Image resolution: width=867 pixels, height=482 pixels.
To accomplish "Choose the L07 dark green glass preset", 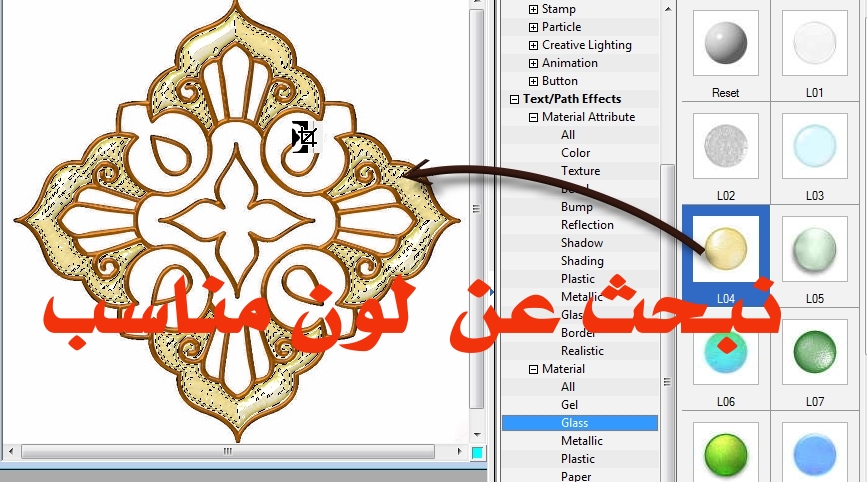I will 813,351.
